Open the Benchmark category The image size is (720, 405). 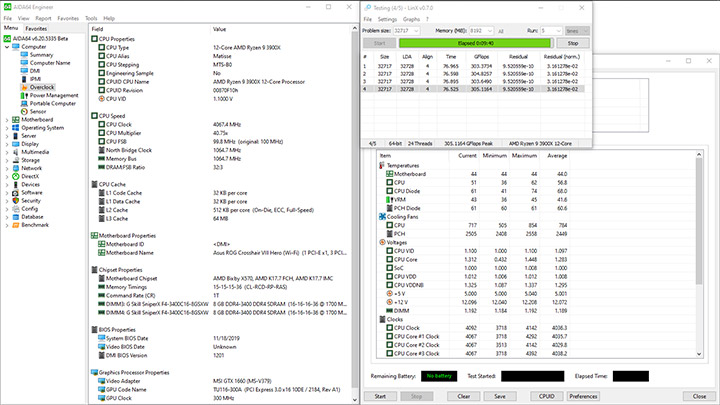click(36, 225)
